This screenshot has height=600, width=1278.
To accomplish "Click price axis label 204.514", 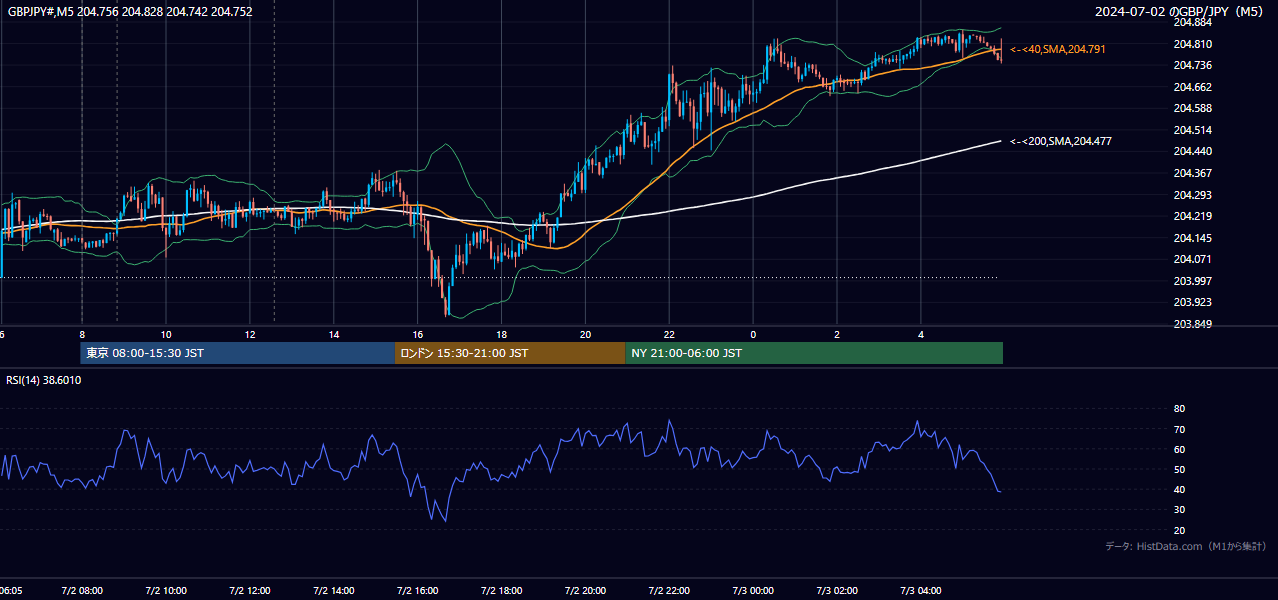I will click(x=1192, y=130).
